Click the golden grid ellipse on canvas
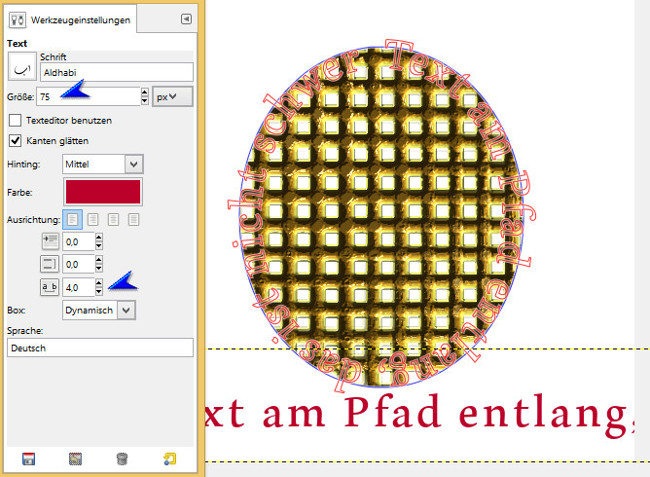Screen dimensions: 650x477 coord(381,217)
